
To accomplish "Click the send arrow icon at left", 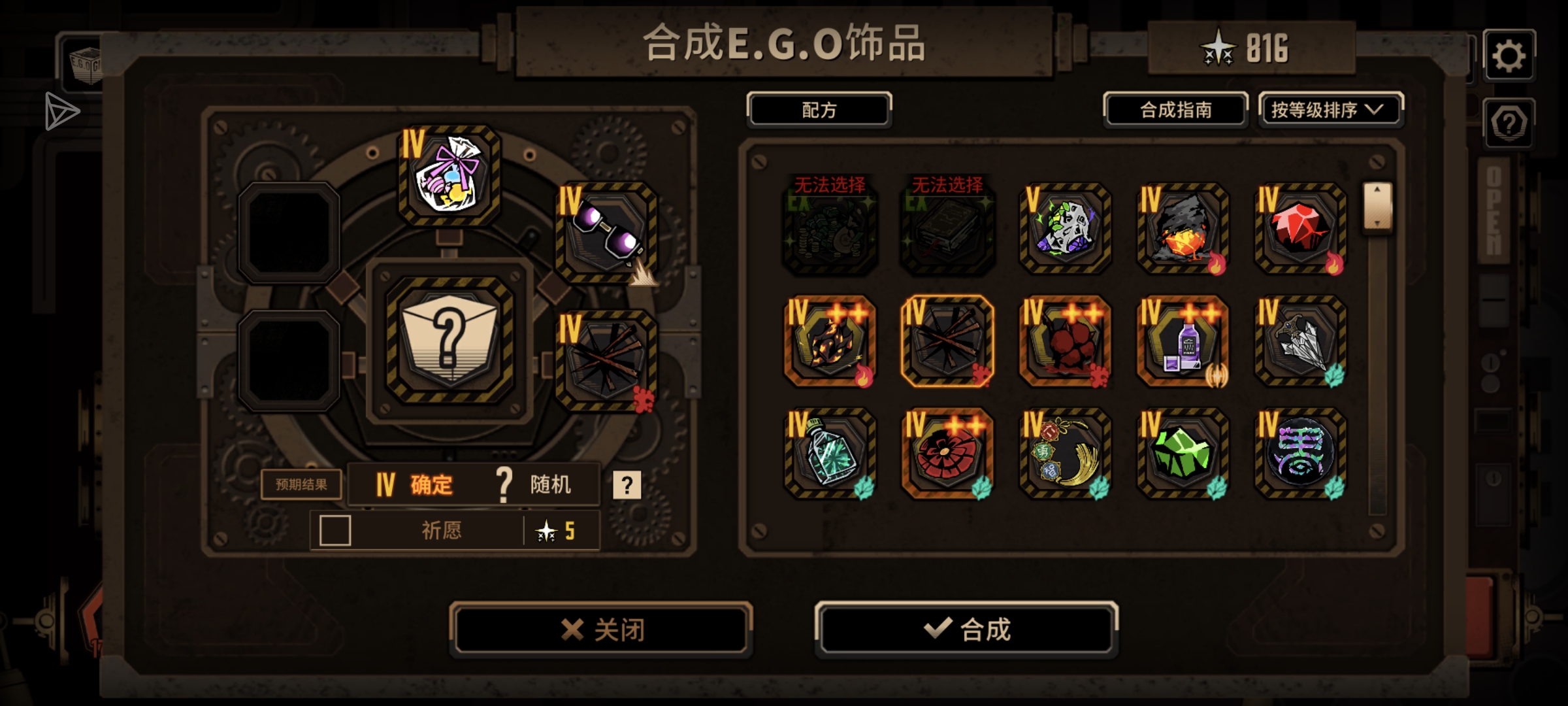I will [x=62, y=111].
